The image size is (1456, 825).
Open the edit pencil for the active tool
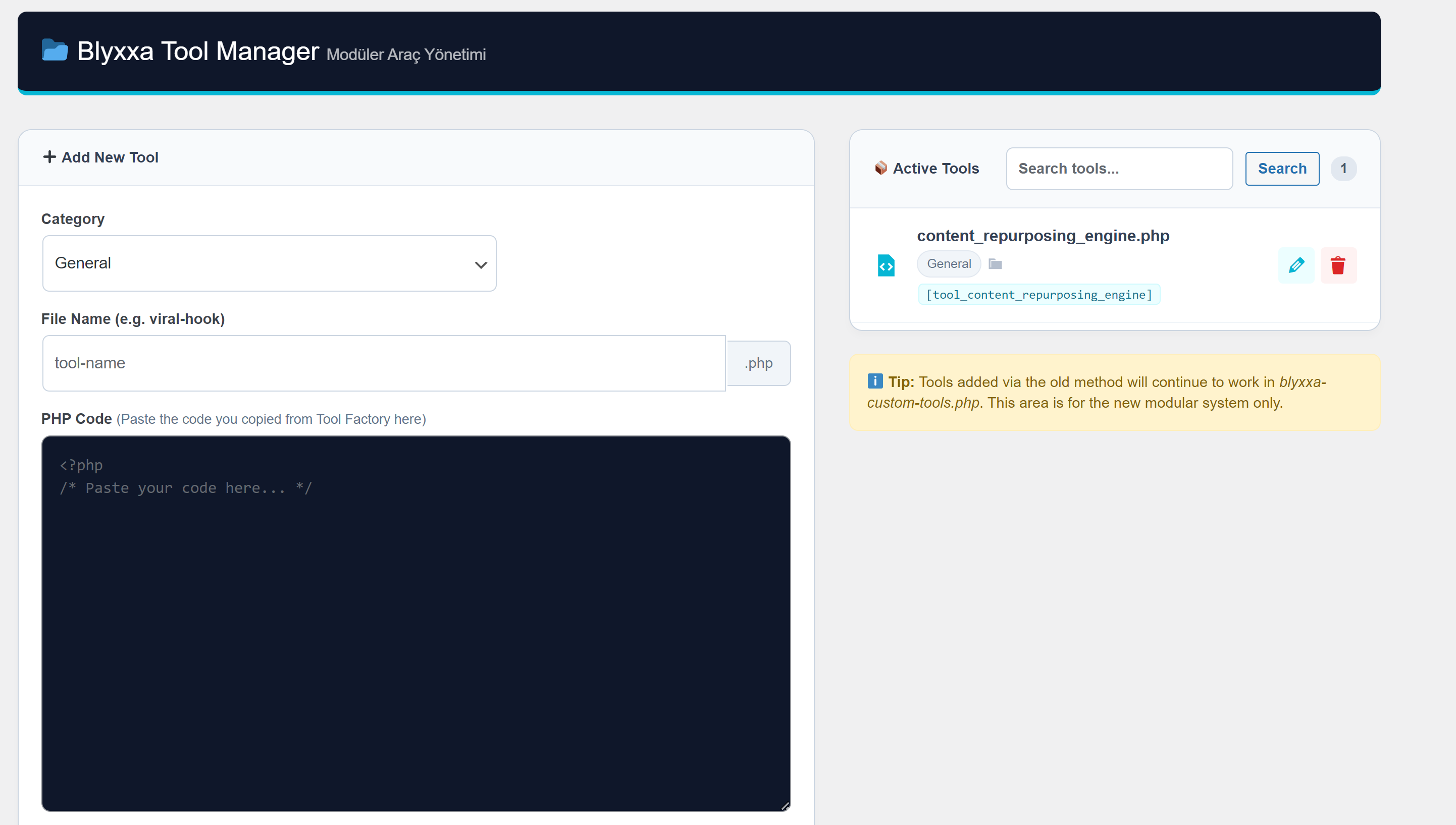pyautogui.click(x=1296, y=265)
